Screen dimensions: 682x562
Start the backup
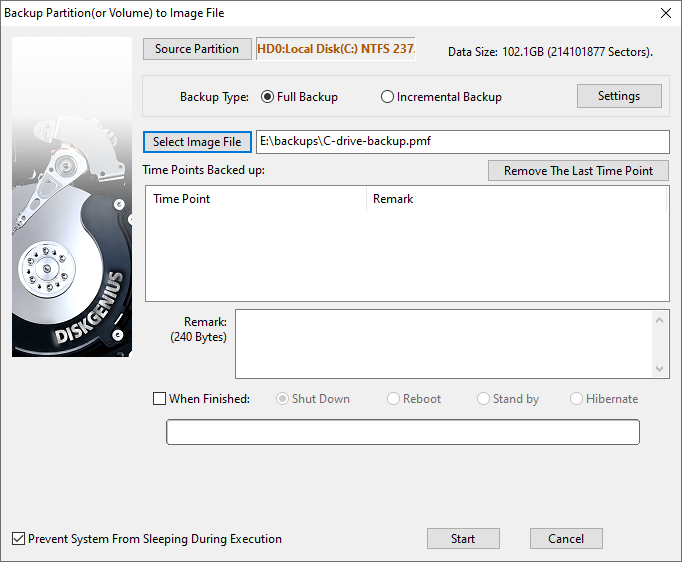point(463,539)
